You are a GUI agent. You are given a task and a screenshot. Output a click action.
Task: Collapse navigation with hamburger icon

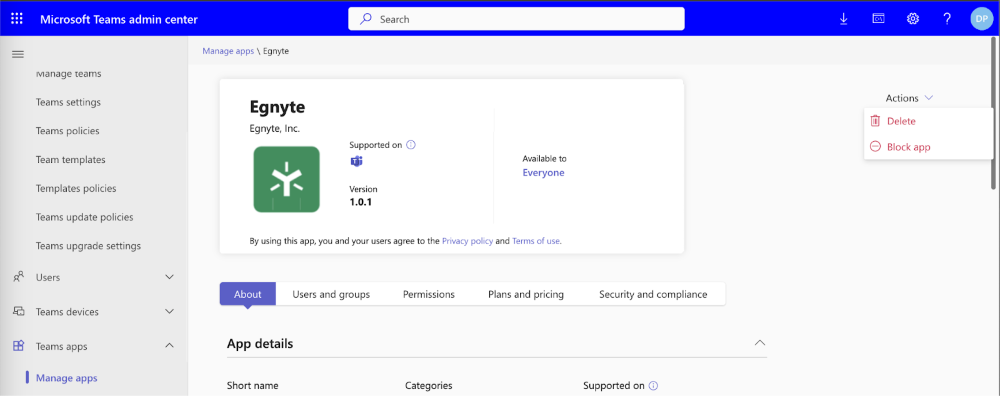coord(18,54)
